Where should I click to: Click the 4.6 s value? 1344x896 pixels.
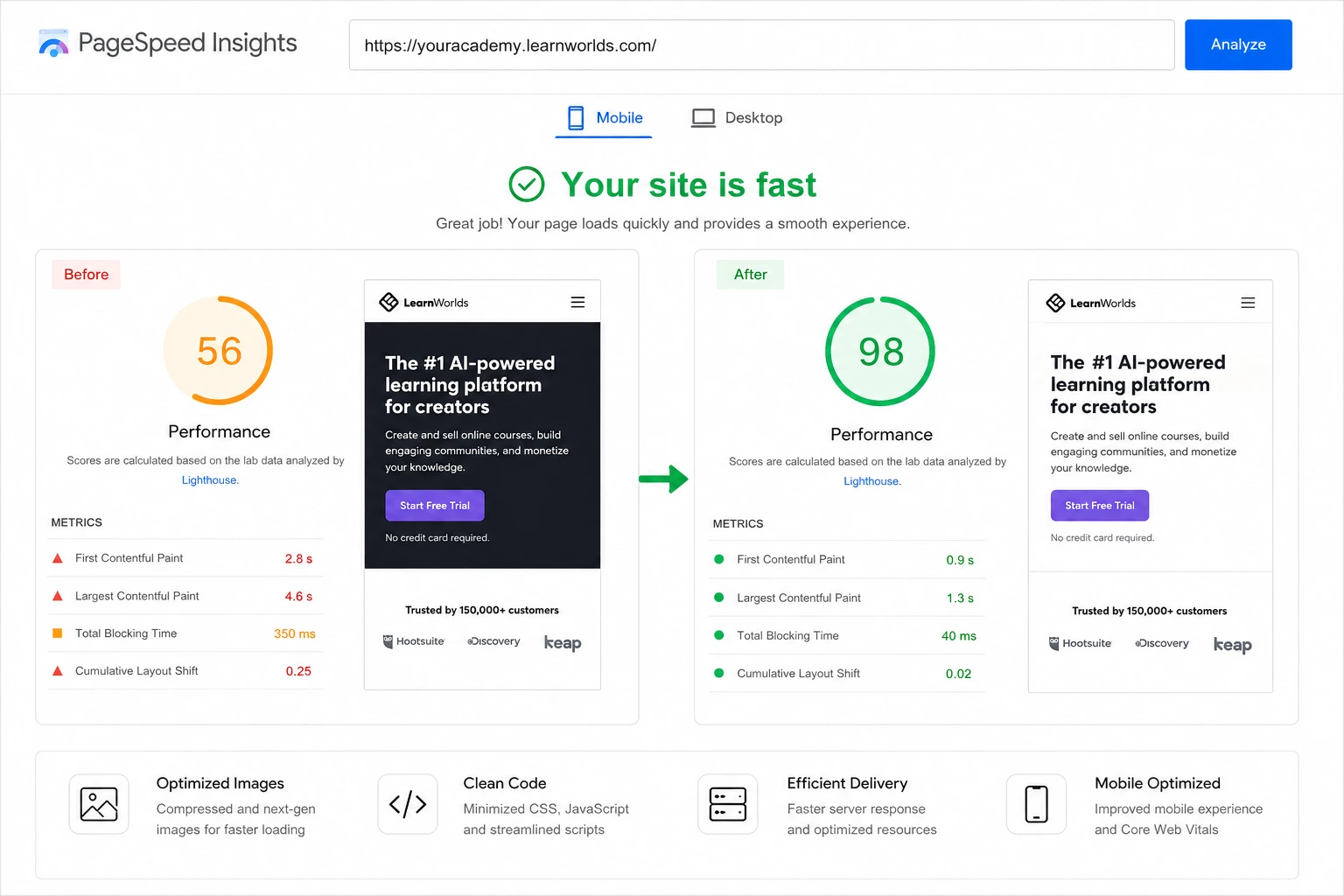298,596
